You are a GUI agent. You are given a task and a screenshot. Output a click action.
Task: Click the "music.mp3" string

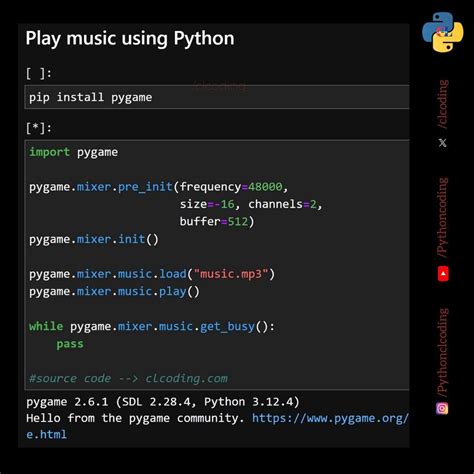(231, 274)
